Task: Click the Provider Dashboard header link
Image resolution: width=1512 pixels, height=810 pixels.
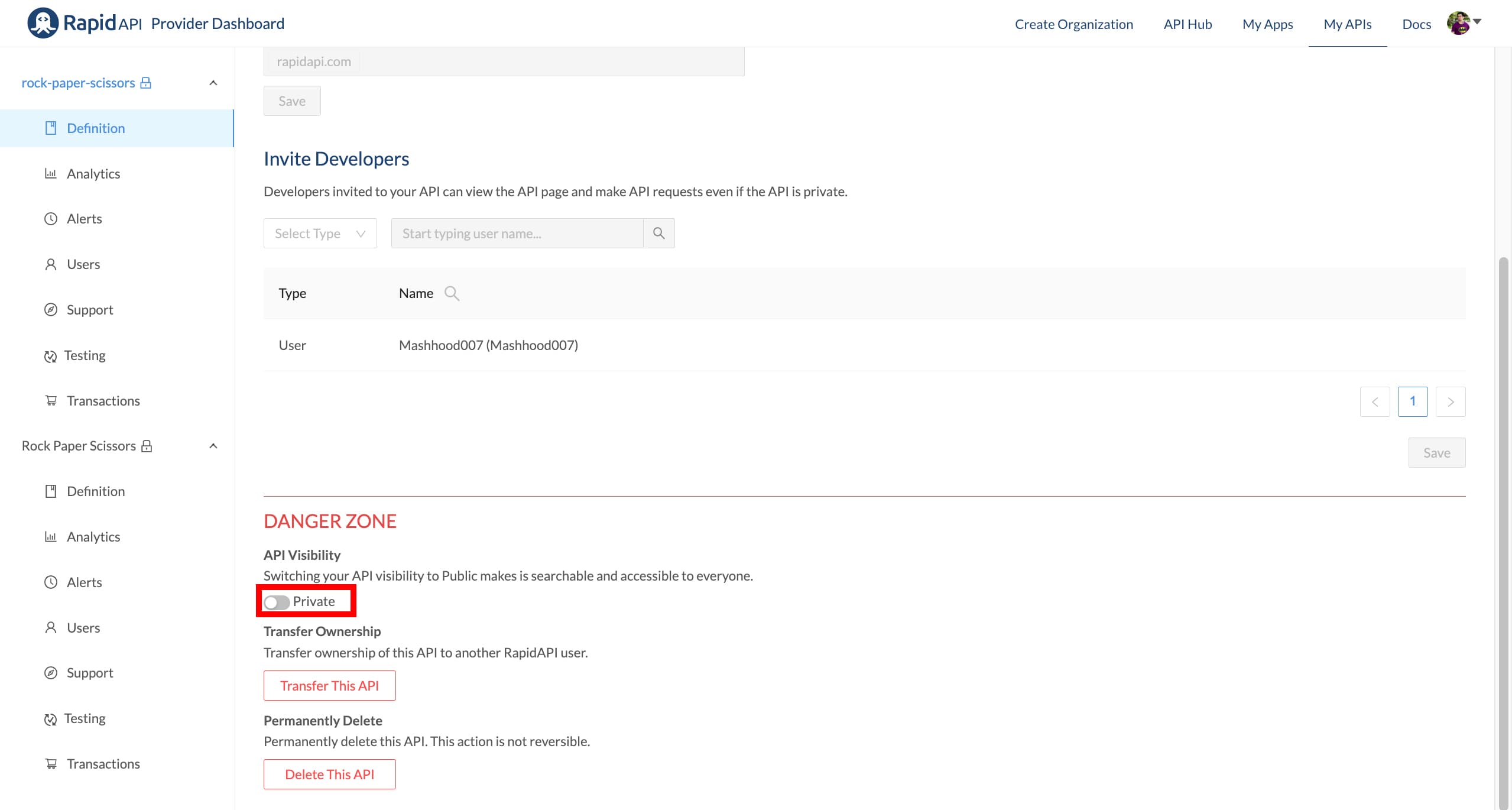Action: [x=218, y=24]
